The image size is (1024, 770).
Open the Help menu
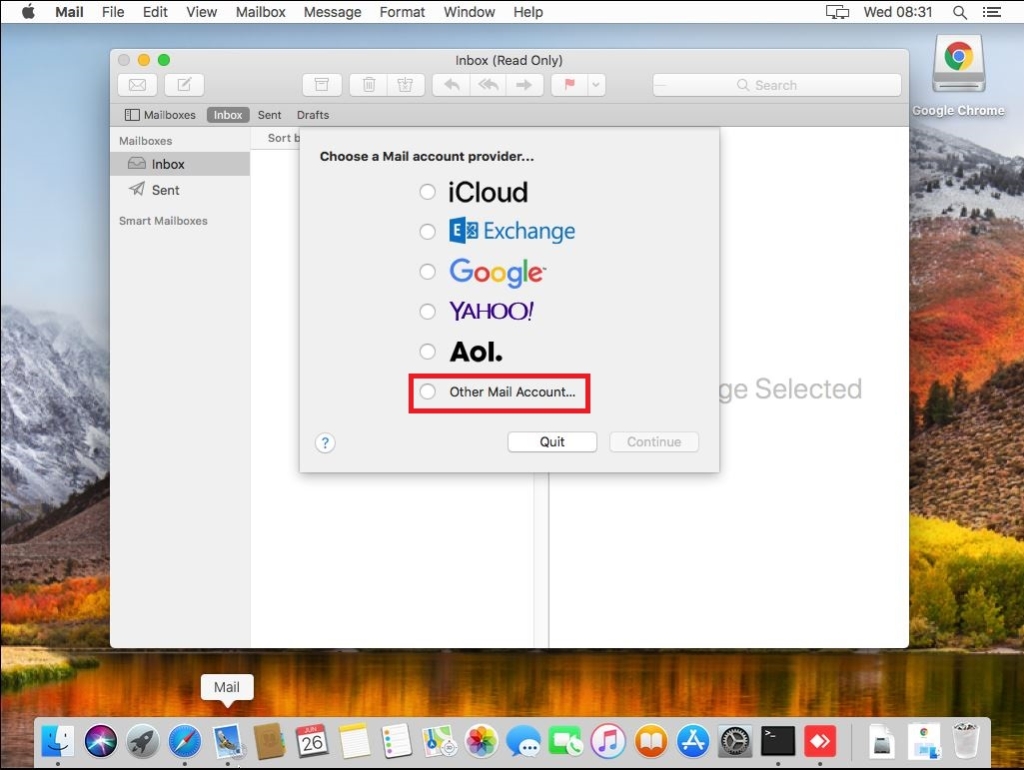point(528,12)
